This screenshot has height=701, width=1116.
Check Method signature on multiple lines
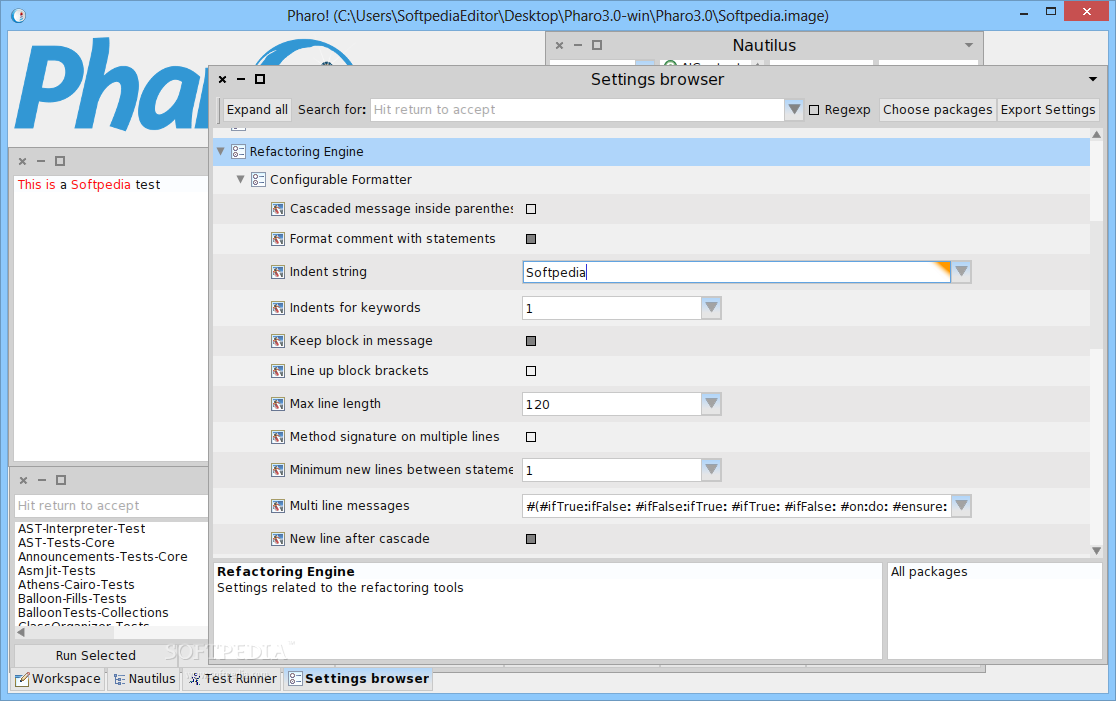click(531, 437)
